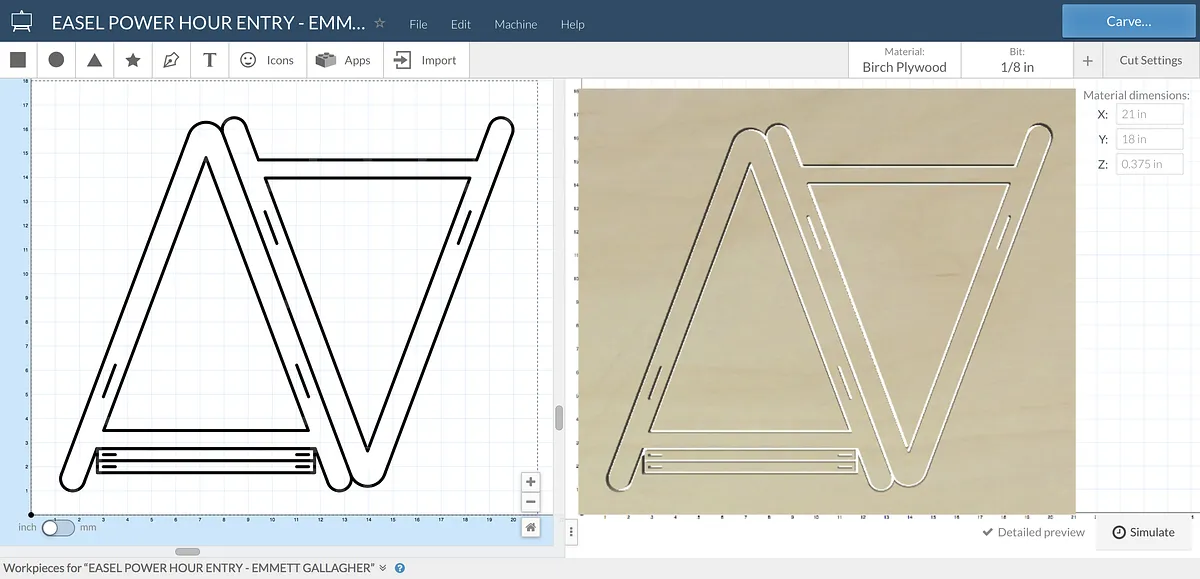Open the Material Birch Plywood selector

point(904,60)
